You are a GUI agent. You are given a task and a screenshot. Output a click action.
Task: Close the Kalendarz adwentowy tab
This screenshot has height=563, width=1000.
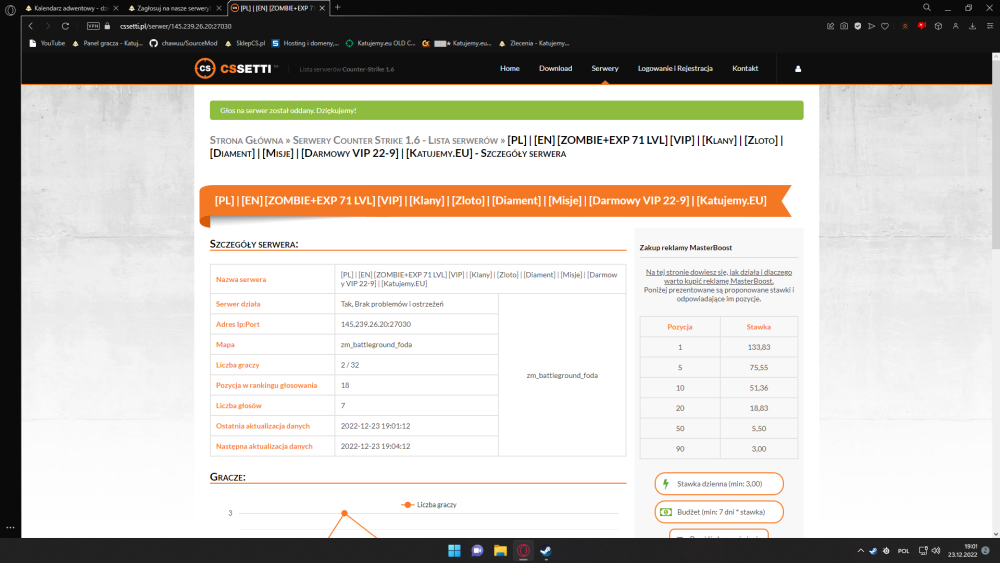pyautogui.click(x=115, y=8)
